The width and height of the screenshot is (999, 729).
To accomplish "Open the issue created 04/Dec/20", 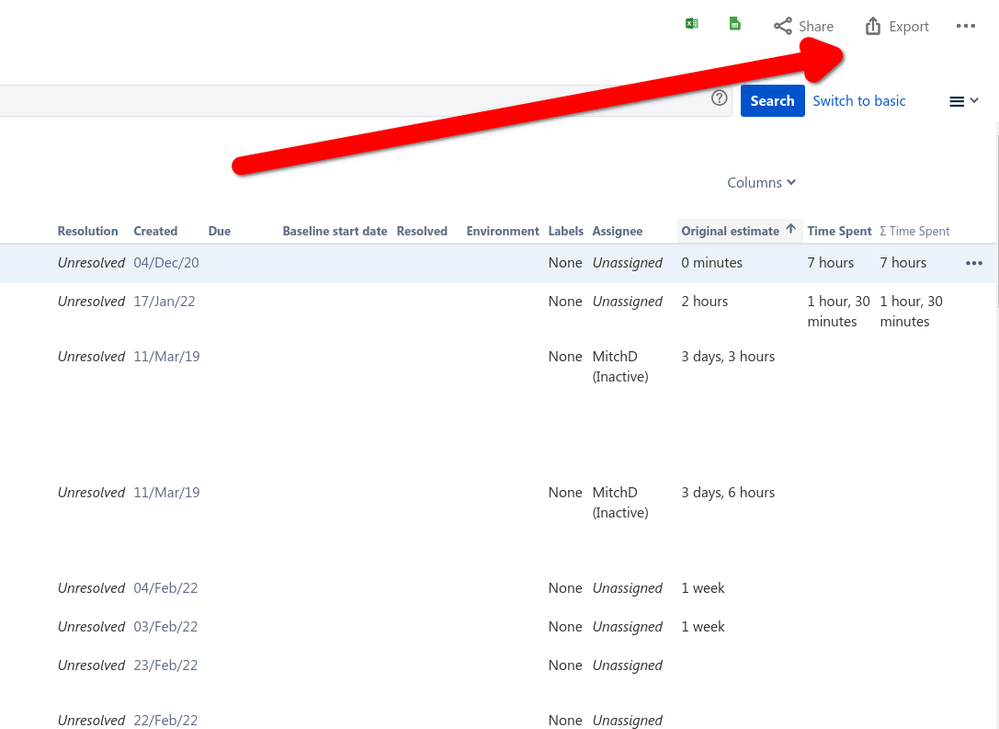I will click(166, 262).
